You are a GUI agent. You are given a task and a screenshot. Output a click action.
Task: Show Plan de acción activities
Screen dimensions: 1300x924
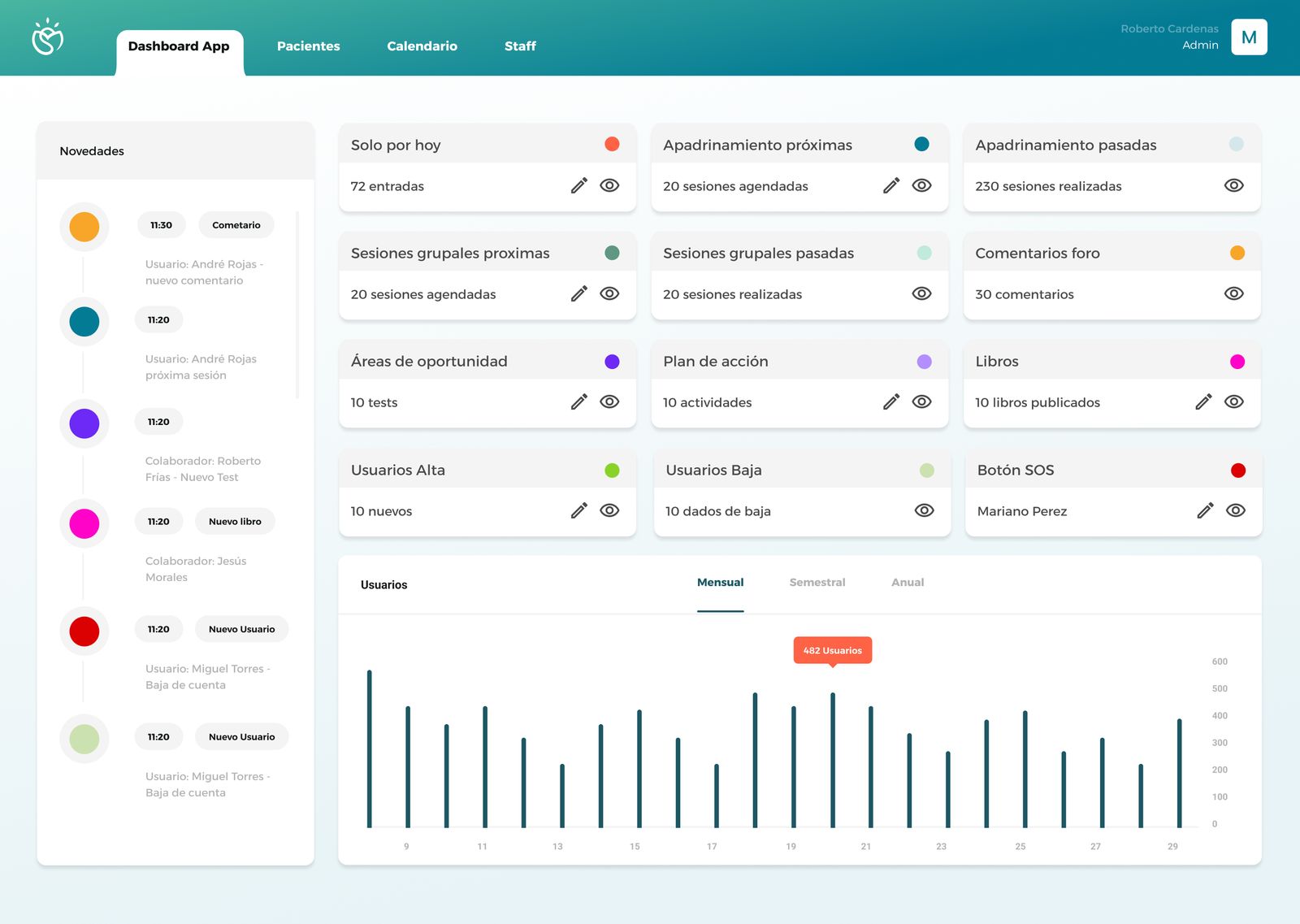(x=921, y=401)
